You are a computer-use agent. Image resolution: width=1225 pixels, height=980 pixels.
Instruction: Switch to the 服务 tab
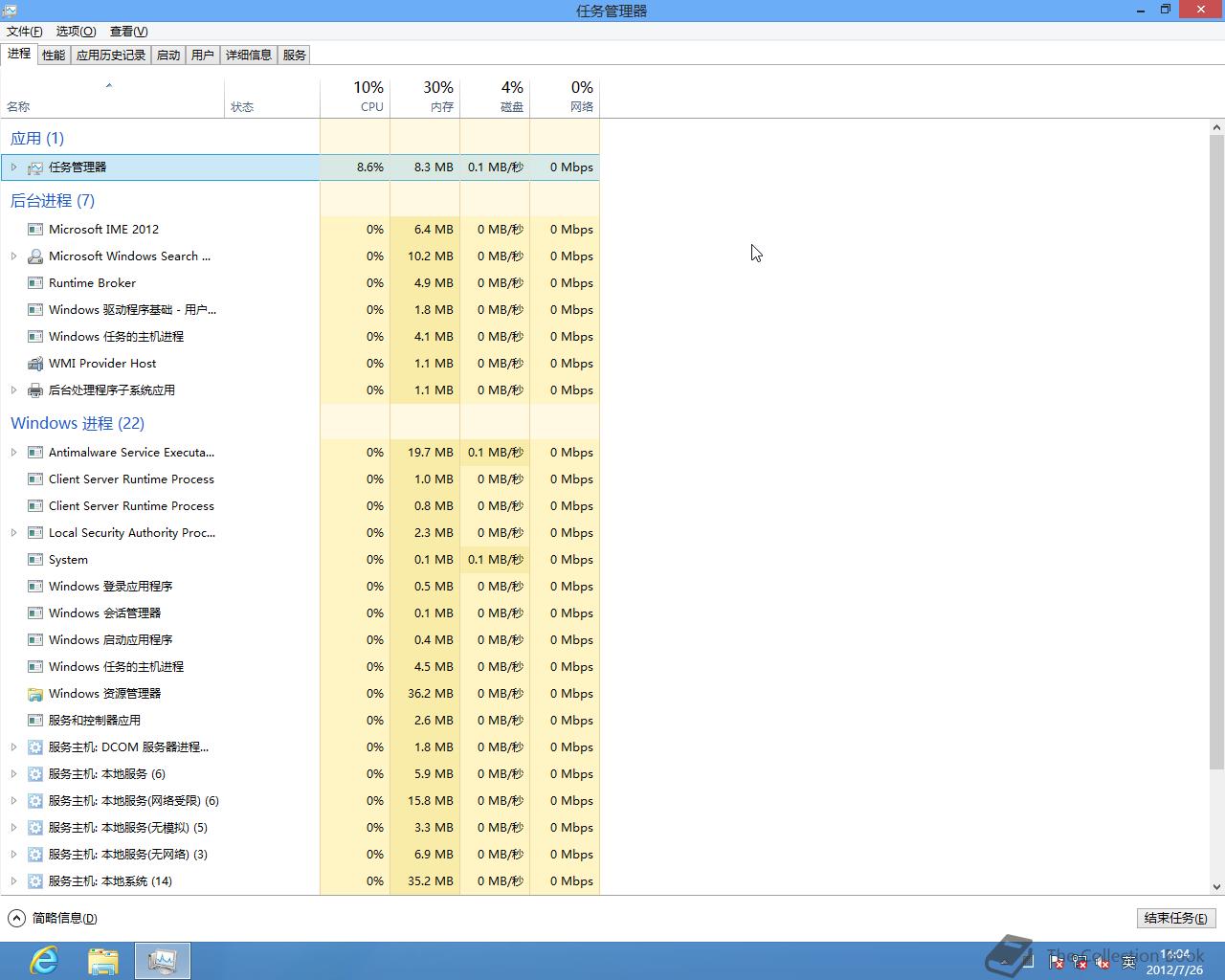point(295,56)
